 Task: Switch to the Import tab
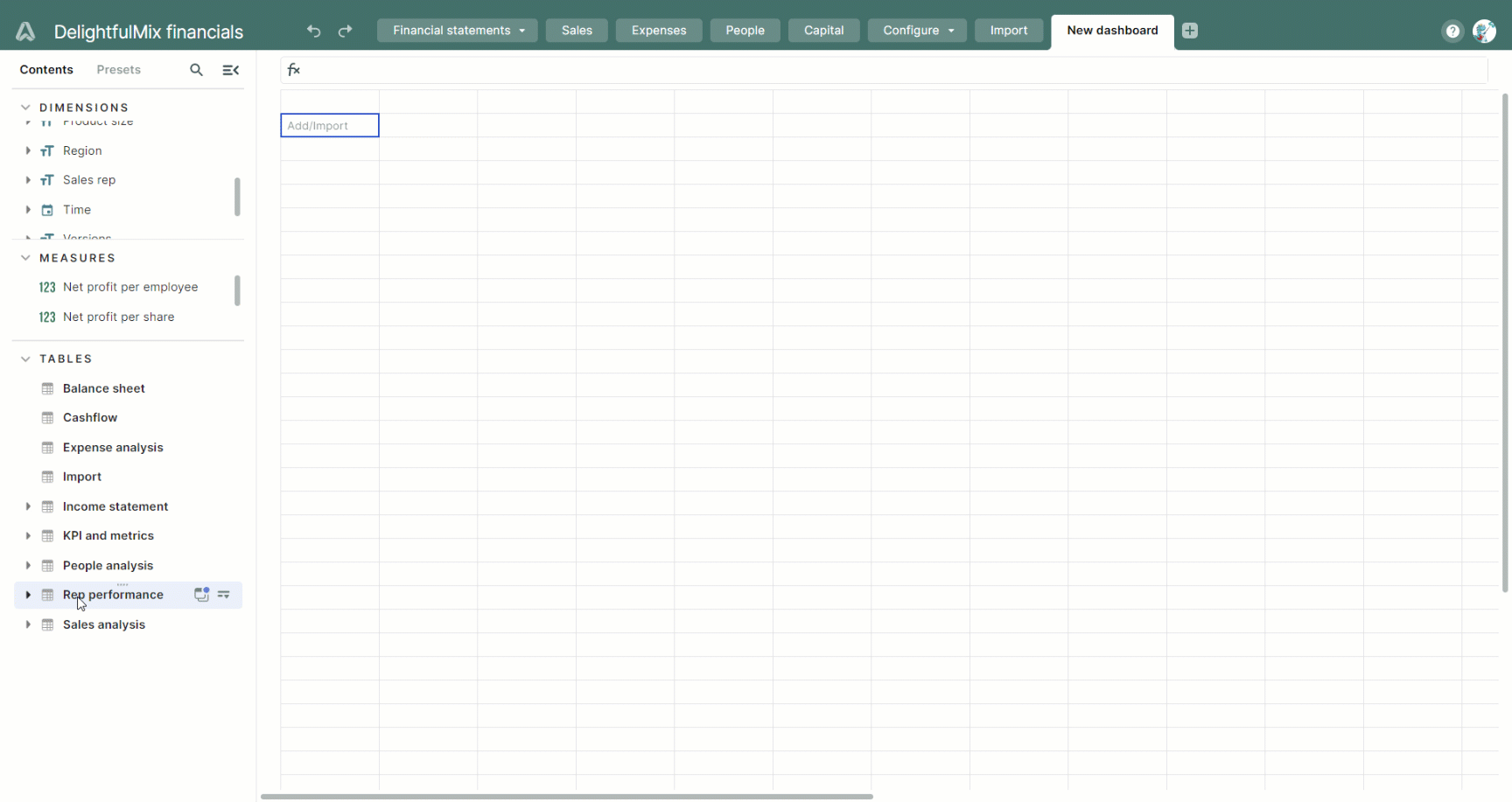(1009, 31)
